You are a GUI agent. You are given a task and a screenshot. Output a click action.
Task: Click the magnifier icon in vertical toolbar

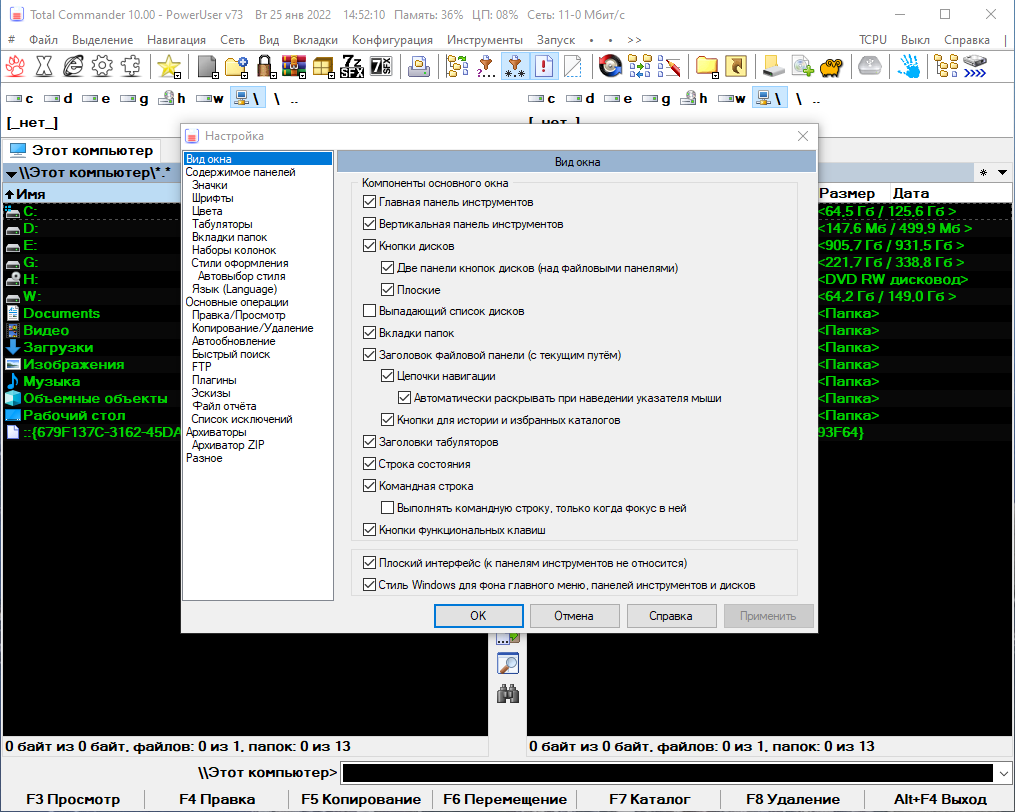pos(508,664)
